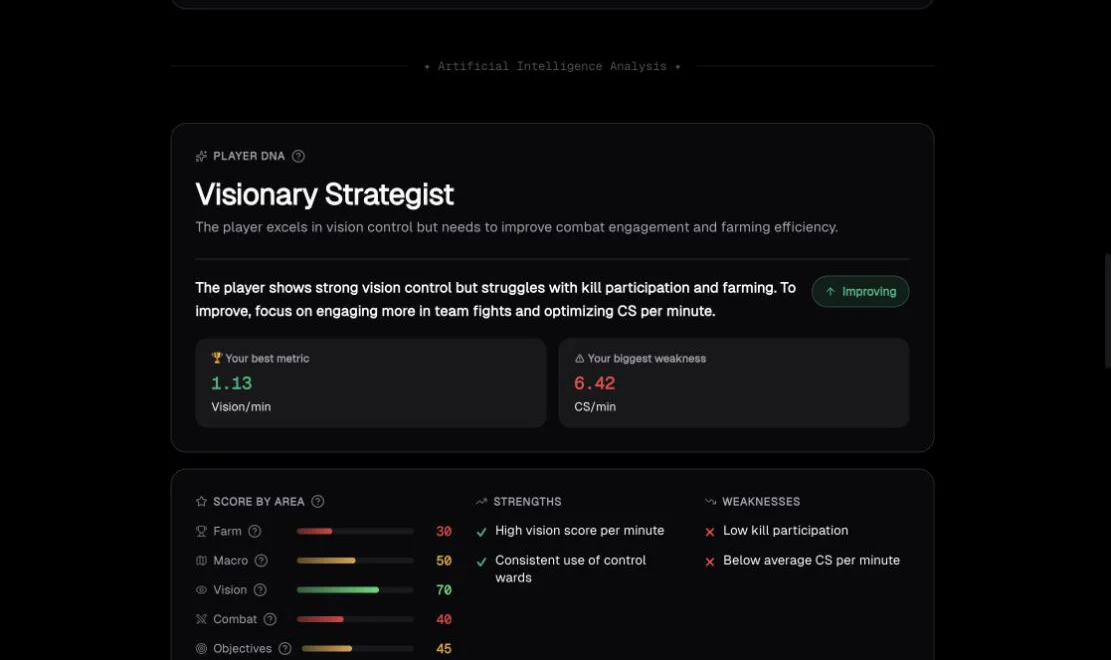Click the Low kill participation text
The image size is (1111, 660).
click(x=785, y=530)
